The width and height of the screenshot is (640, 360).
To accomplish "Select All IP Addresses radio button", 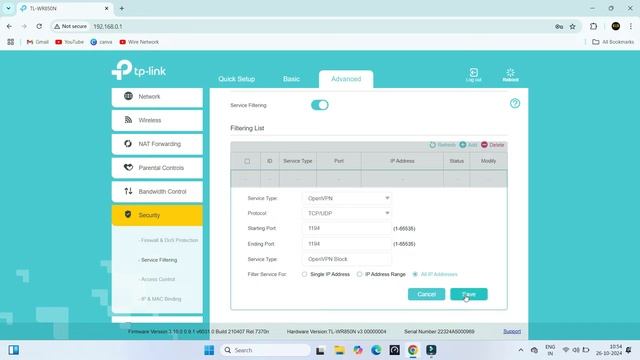I will point(415,274).
